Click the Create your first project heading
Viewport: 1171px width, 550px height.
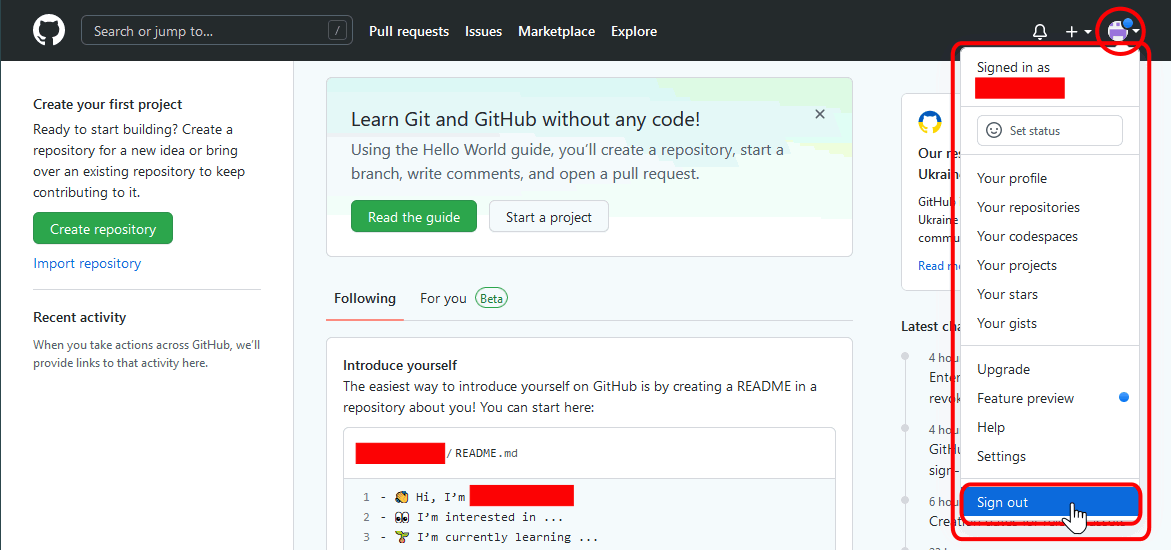[108, 105]
